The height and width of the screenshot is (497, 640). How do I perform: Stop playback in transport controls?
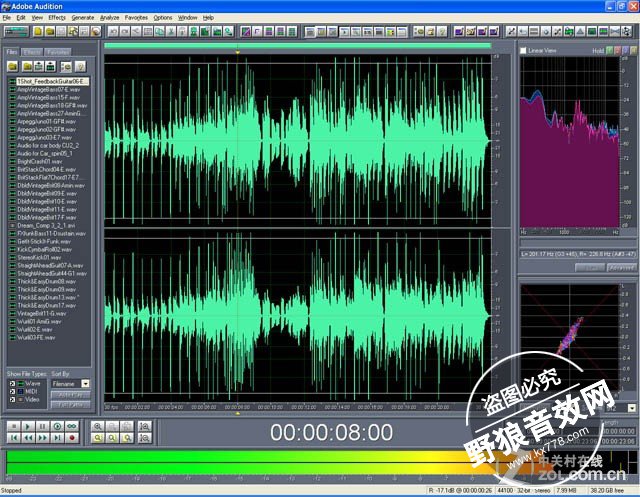pyautogui.click(x=13, y=426)
